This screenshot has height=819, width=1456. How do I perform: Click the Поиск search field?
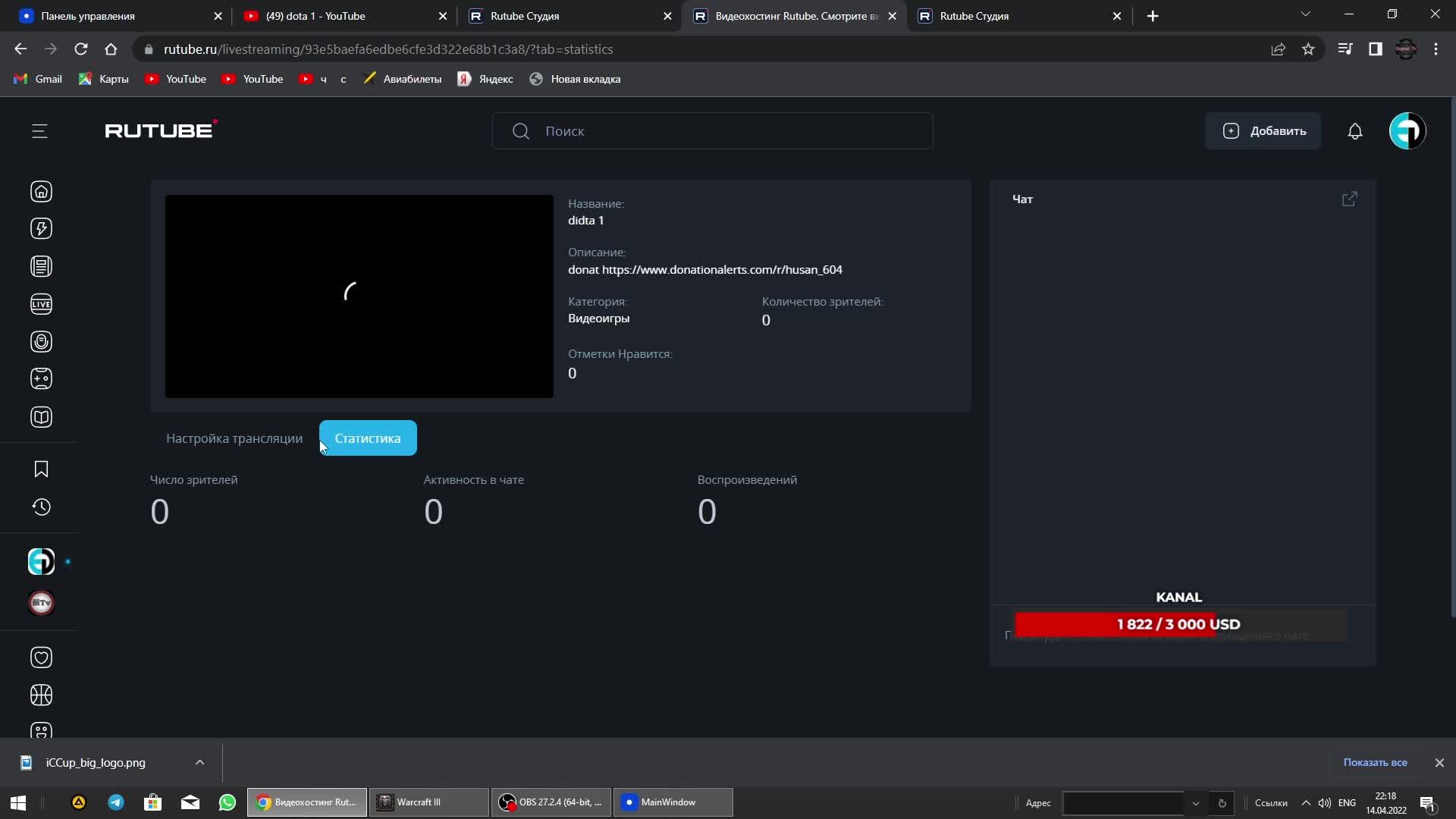pos(713,131)
